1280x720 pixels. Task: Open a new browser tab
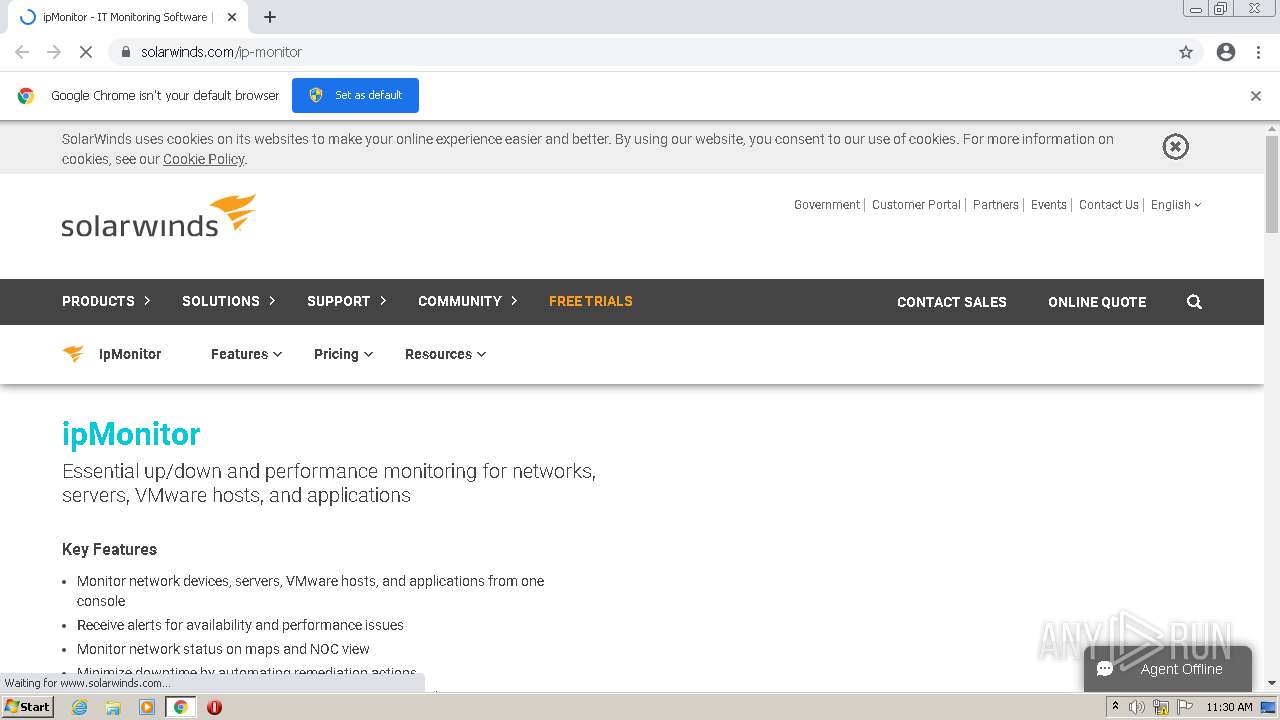[x=270, y=17]
